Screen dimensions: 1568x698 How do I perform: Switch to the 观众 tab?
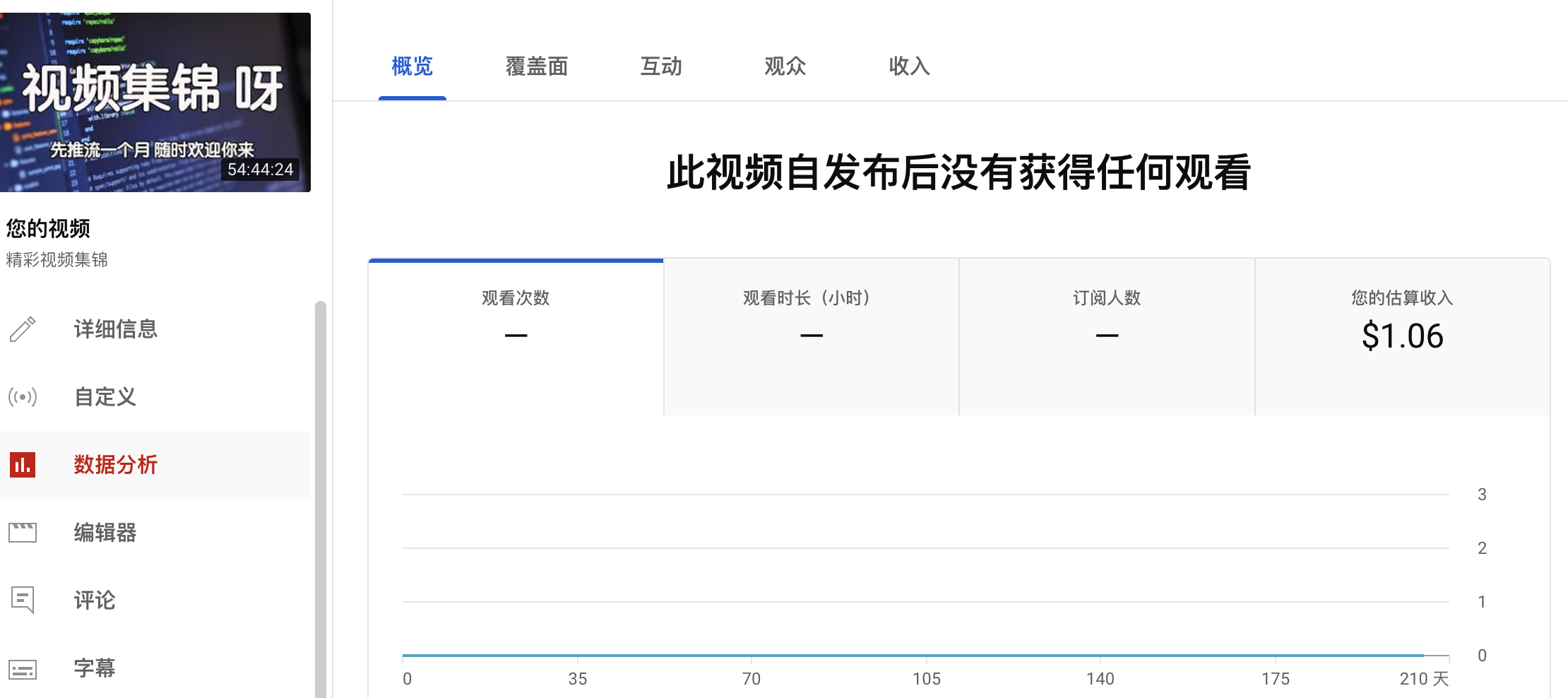[785, 66]
